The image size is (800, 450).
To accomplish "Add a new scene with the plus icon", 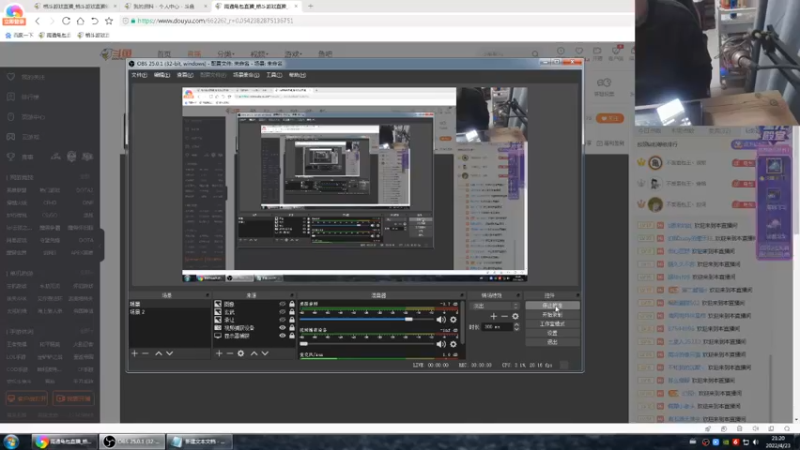I will coord(135,353).
